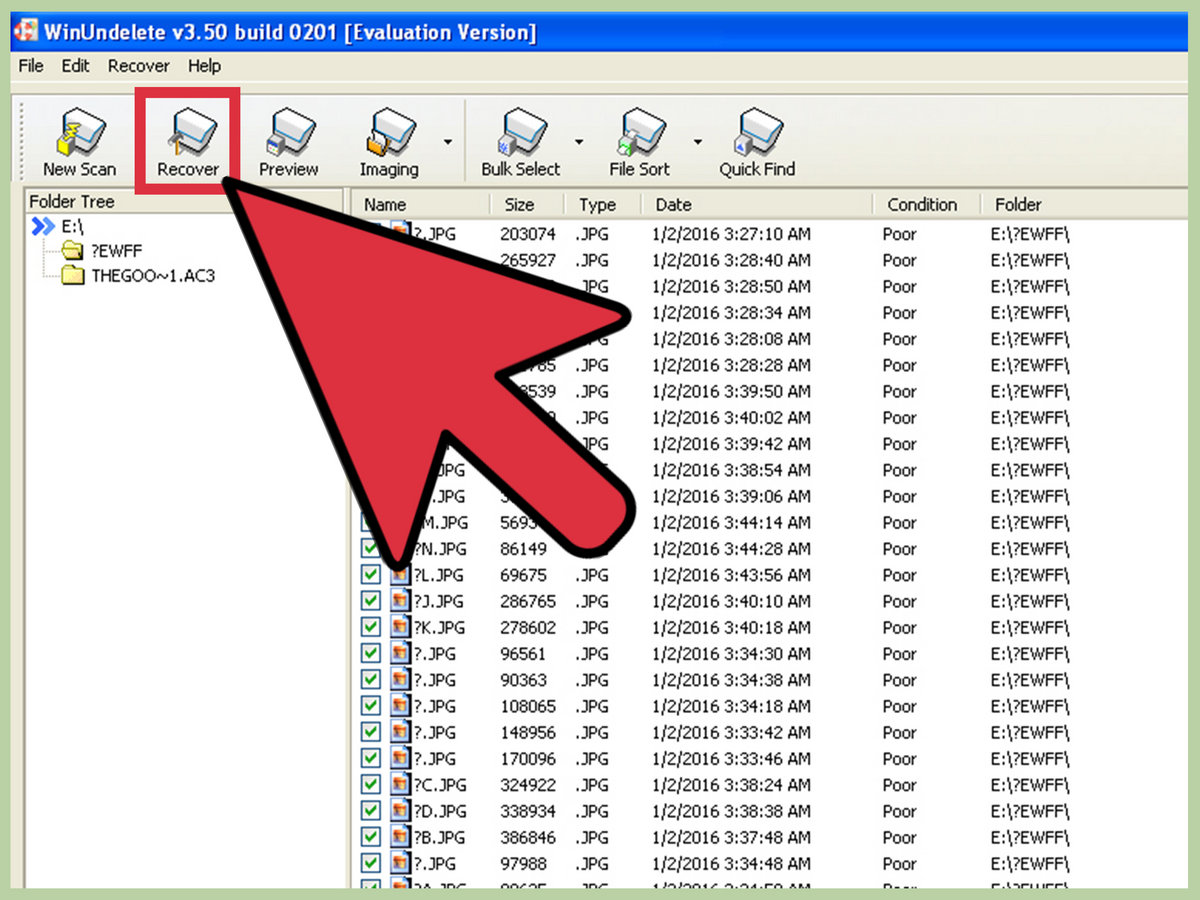Uncheck the checkbox for ?C.JPG
The image size is (1200, 900).
371,784
